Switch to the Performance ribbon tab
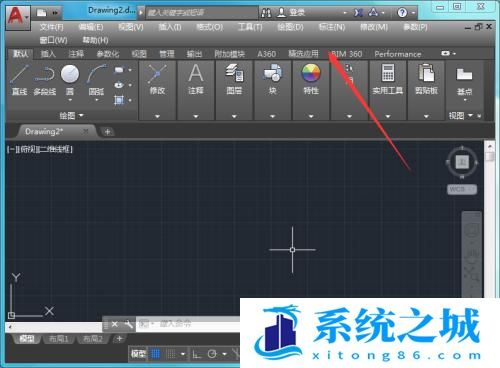500x368 pixels. [x=398, y=54]
